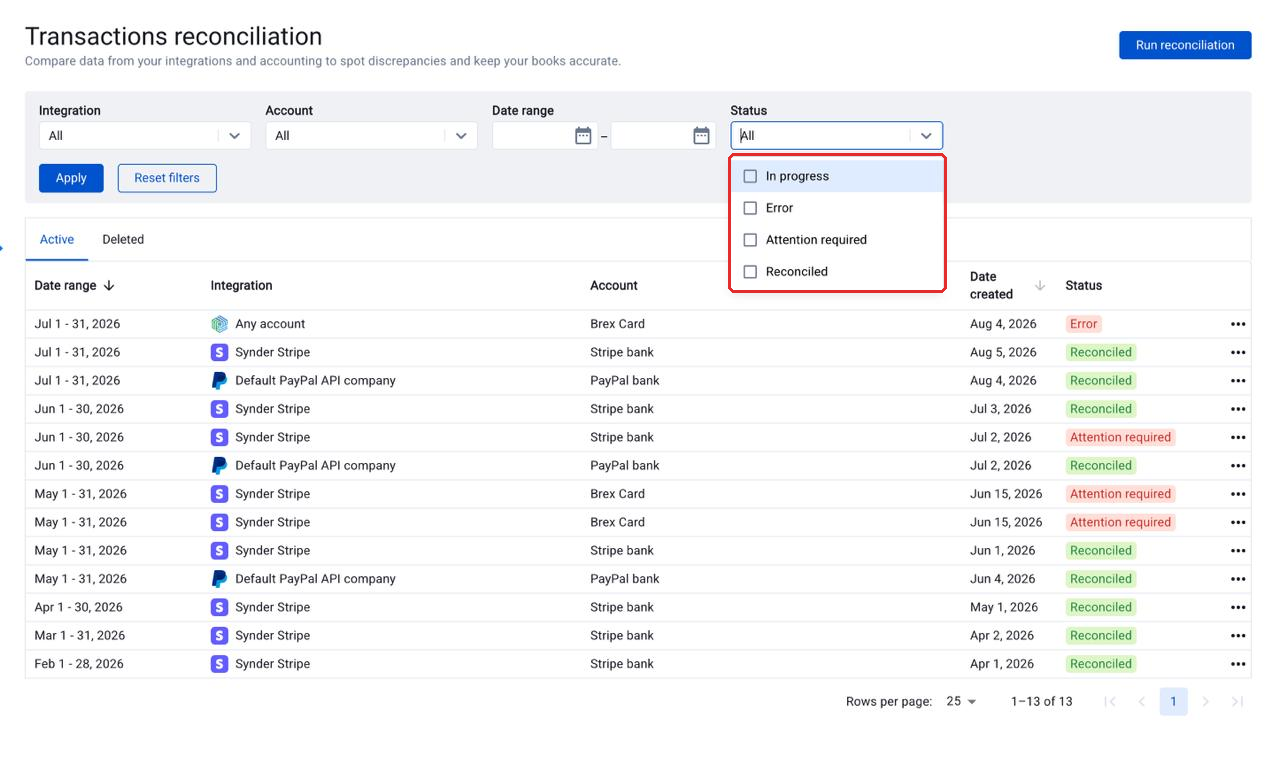Viewport: 1280px width, 757px height.
Task: Click PayPal icon in May 1 - 31 row
Action: (x=219, y=579)
